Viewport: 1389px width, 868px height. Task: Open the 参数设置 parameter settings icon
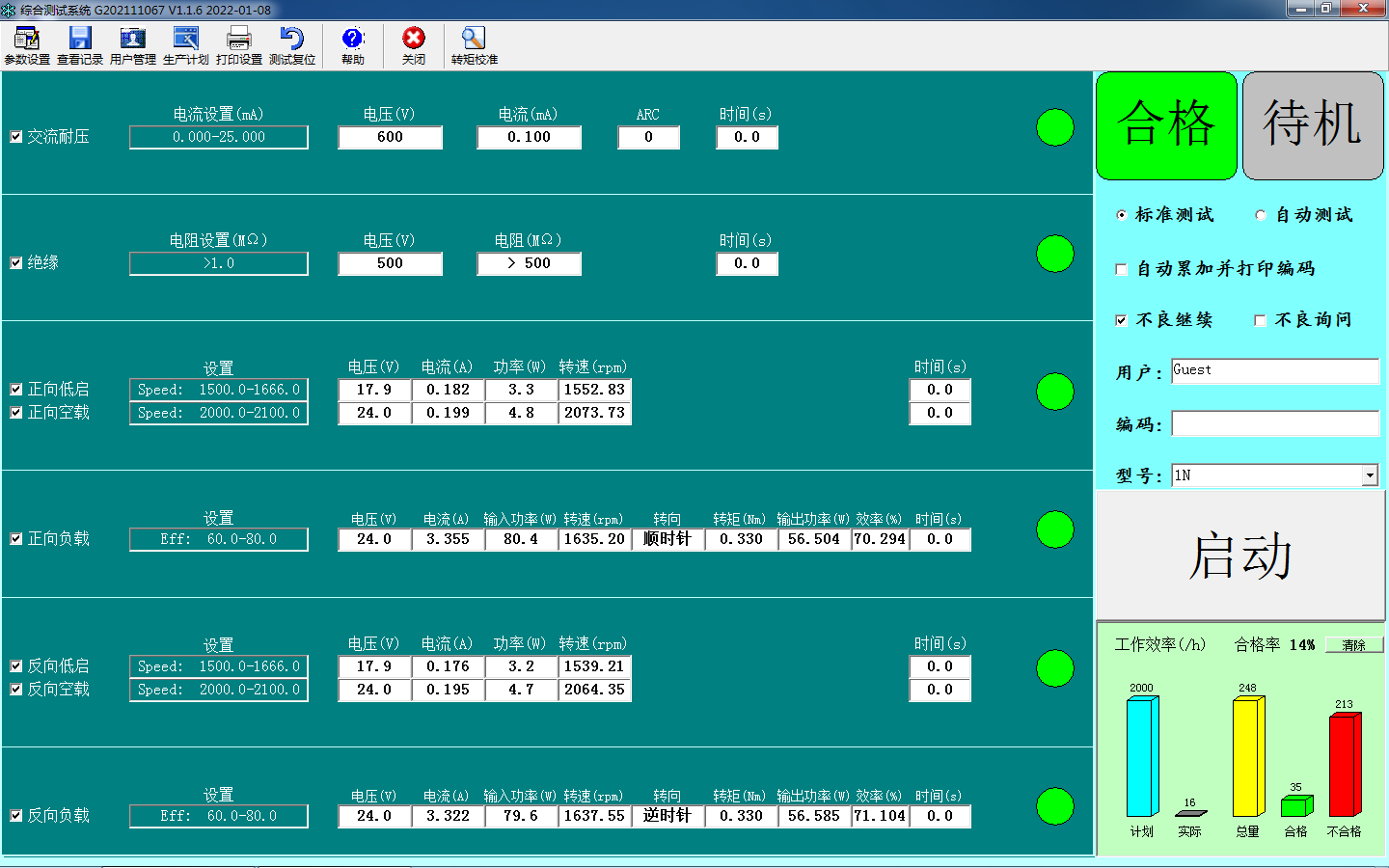(27, 44)
